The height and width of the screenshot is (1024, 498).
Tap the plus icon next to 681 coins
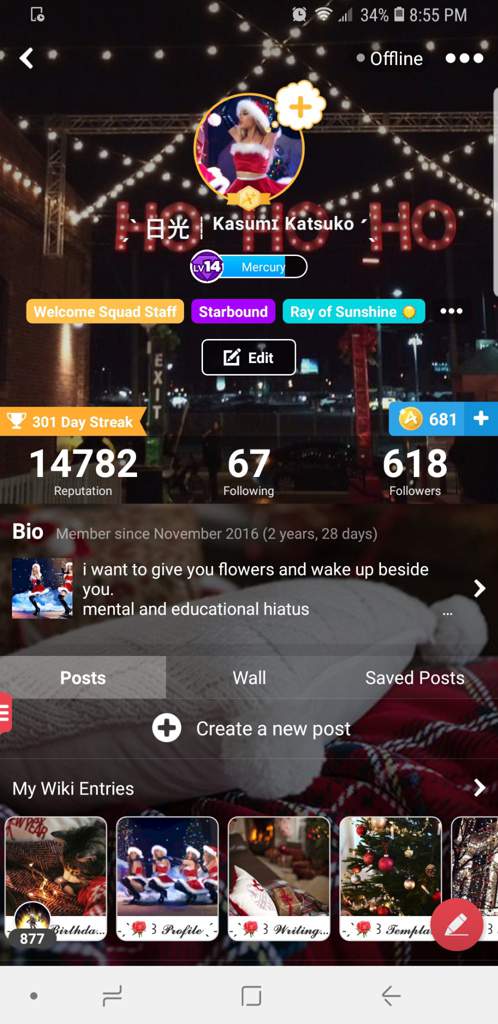[x=481, y=419]
